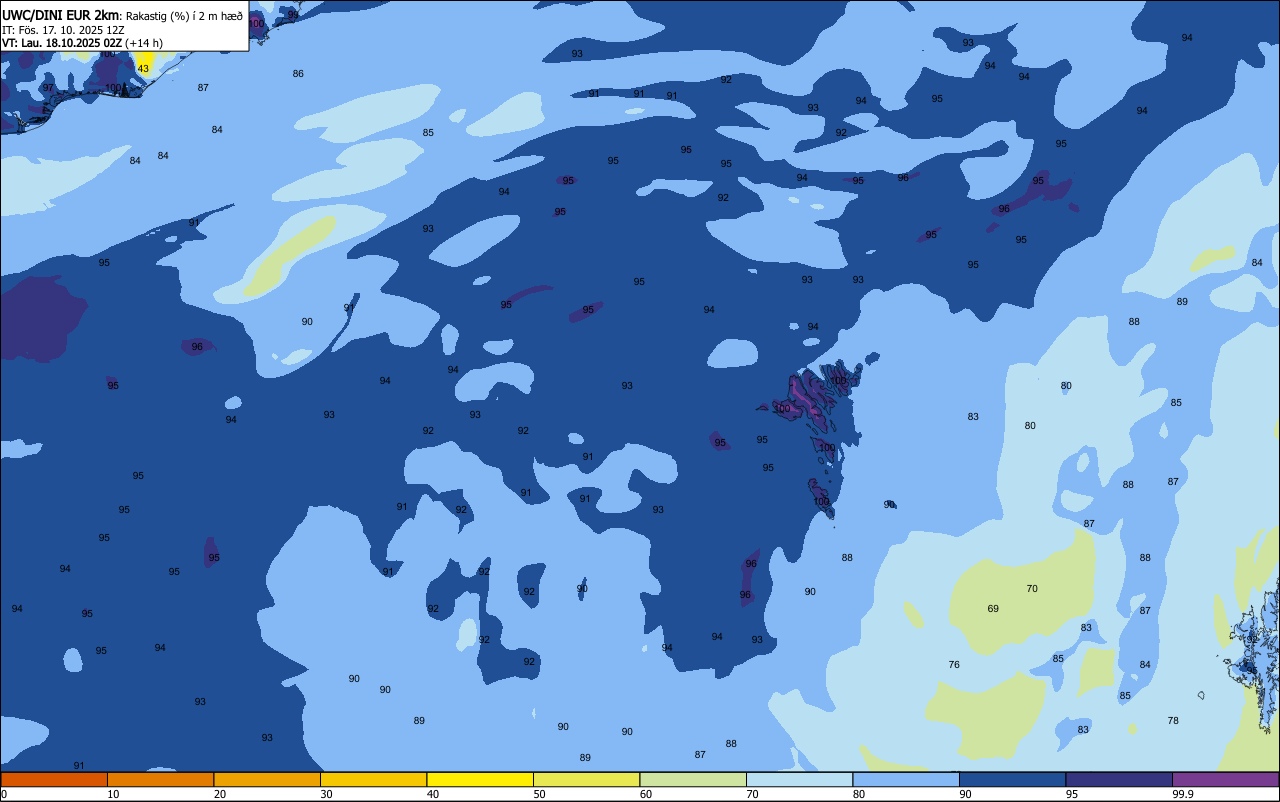
Task: Click the legend tick label 60
Action: 646,794
